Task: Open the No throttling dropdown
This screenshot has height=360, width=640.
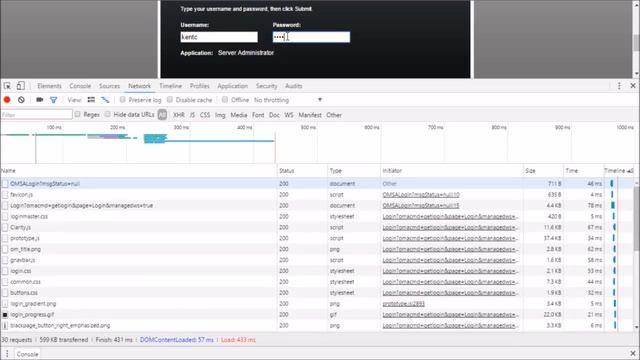Action: click(288, 100)
